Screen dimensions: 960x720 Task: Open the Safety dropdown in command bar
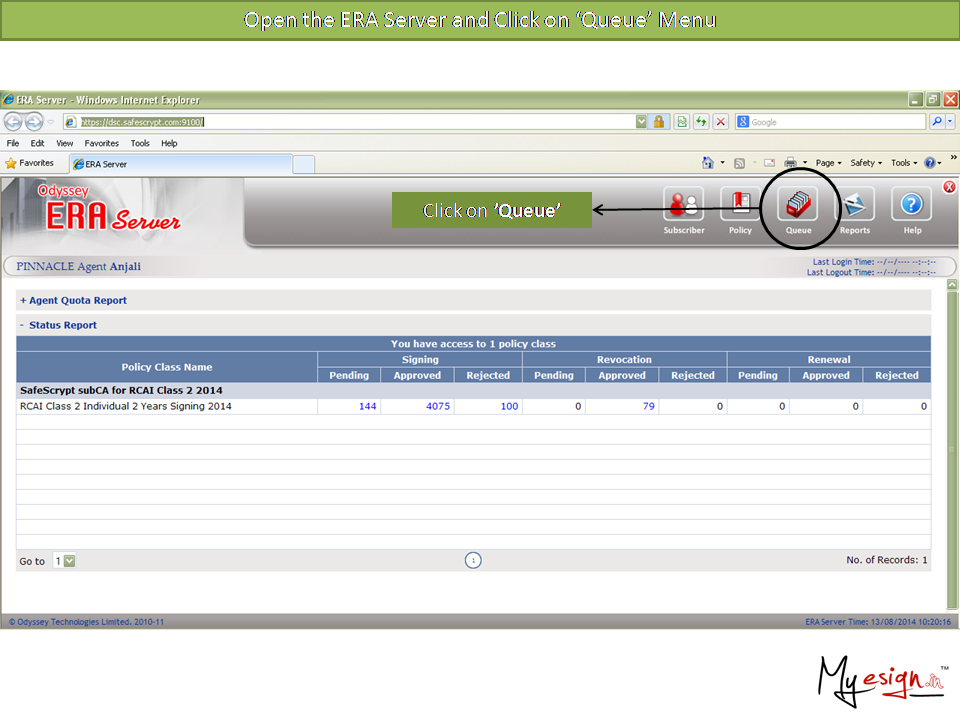(866, 163)
